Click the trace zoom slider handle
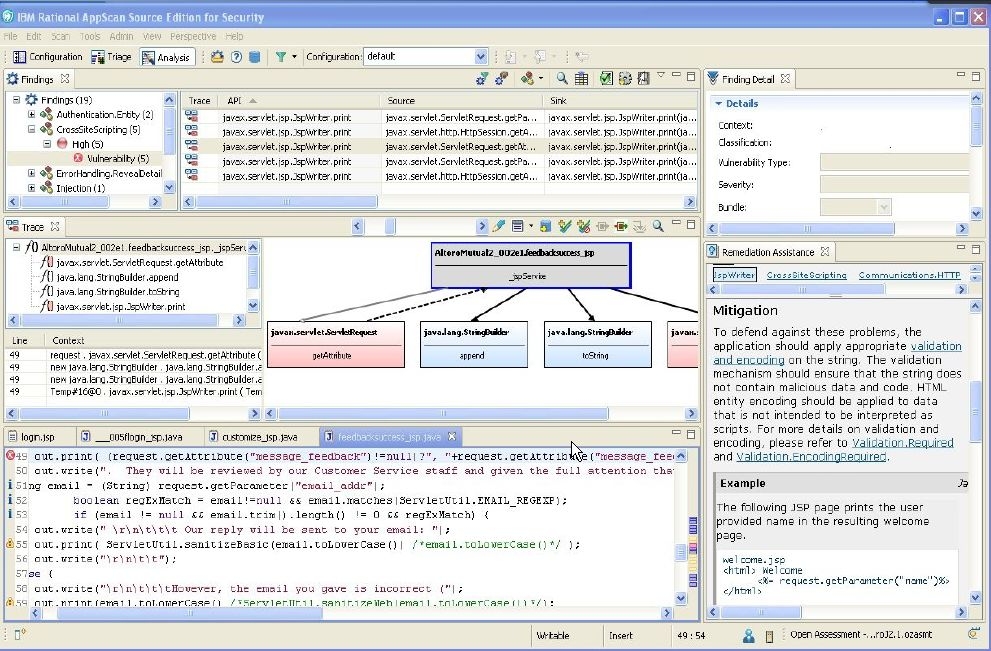Image resolution: width=991 pixels, height=651 pixels. click(390, 226)
